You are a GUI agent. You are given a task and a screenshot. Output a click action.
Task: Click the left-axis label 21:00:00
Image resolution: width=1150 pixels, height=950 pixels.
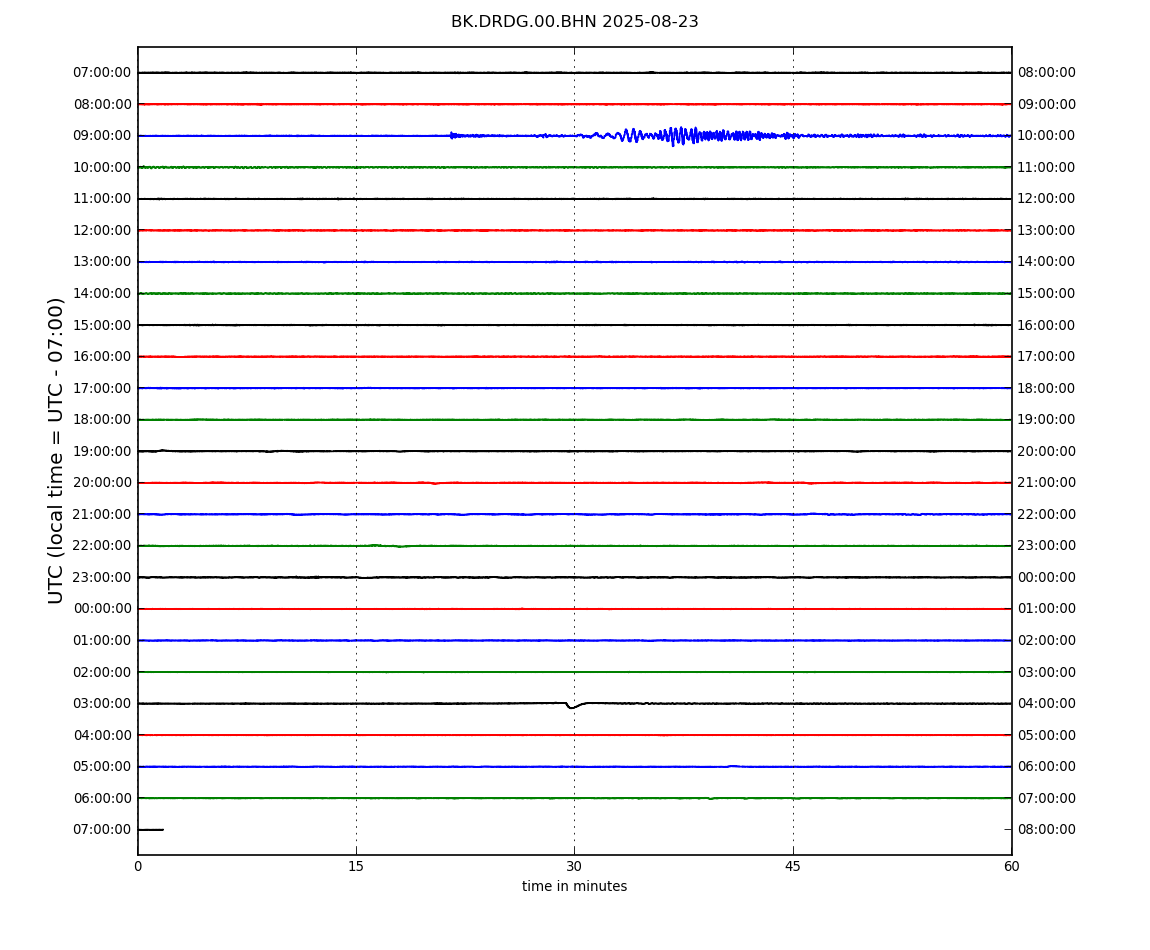102,514
